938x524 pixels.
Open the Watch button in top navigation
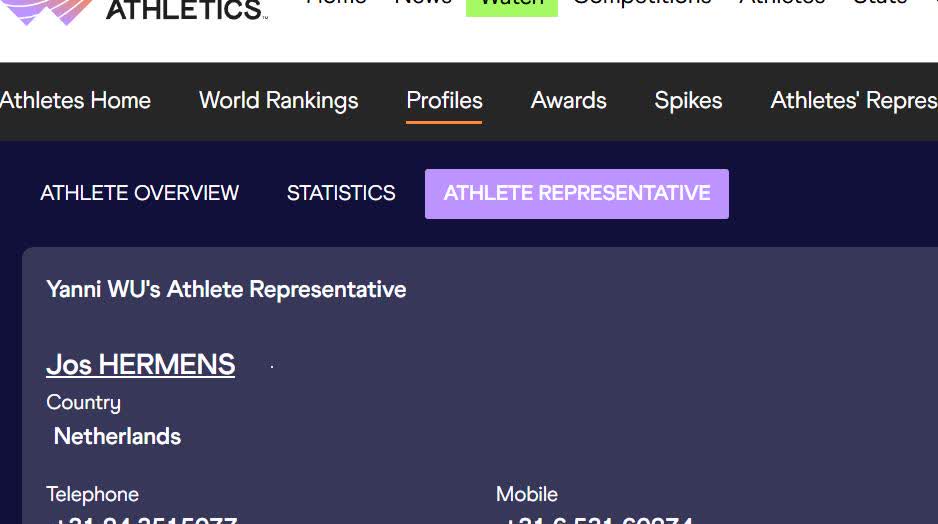pos(511,5)
